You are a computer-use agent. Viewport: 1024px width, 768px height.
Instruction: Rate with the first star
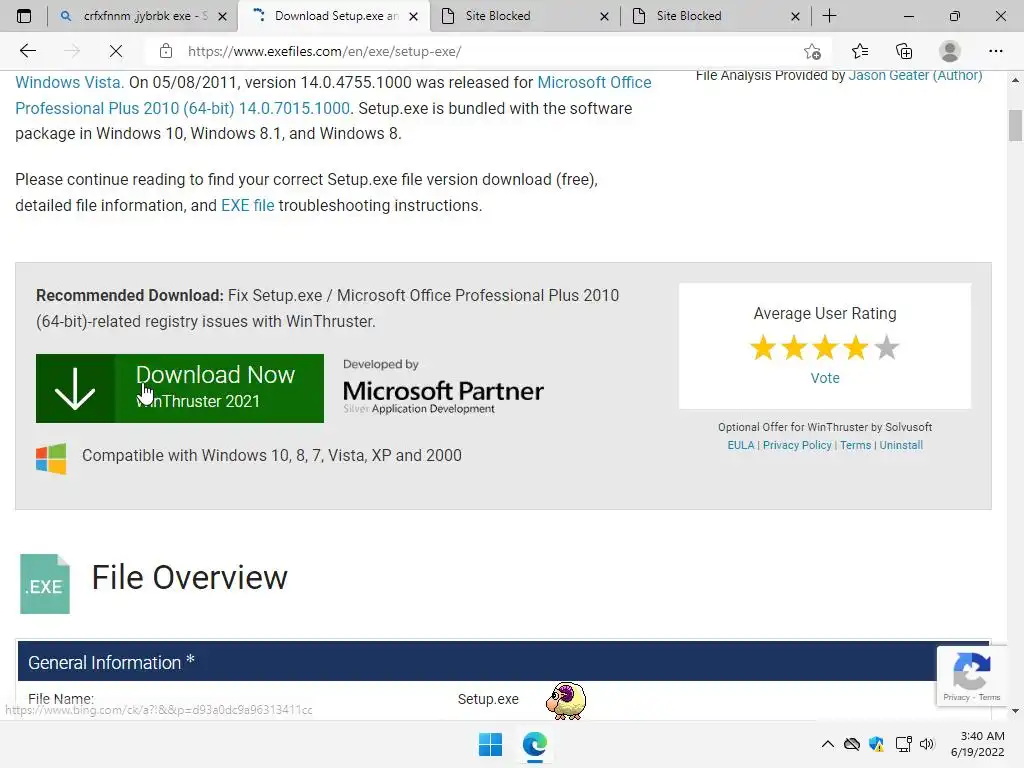pos(763,347)
